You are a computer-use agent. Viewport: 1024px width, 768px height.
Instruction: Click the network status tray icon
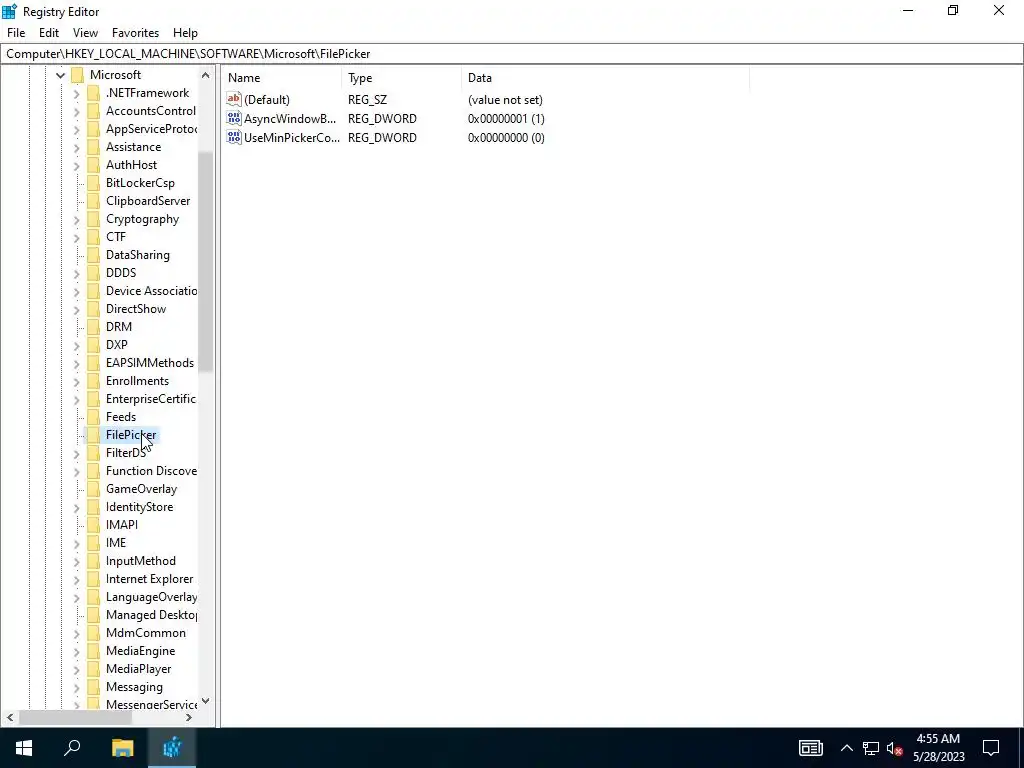click(871, 748)
